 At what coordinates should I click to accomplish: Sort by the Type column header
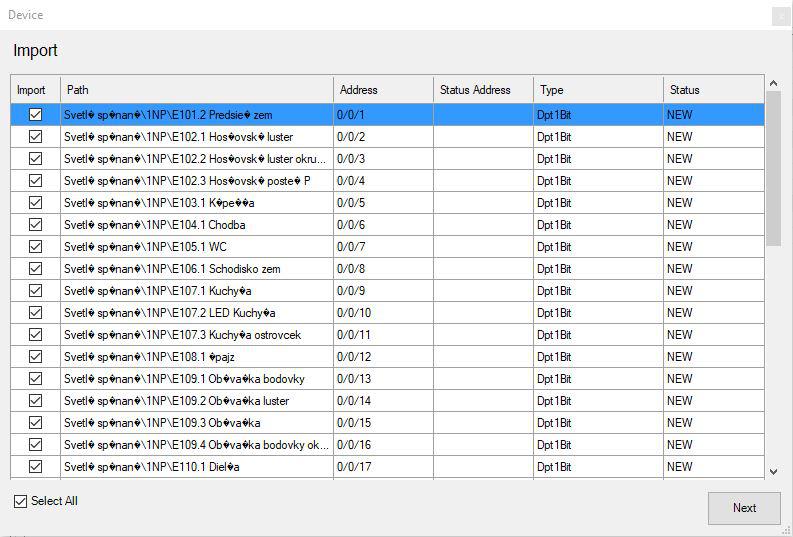tap(597, 90)
